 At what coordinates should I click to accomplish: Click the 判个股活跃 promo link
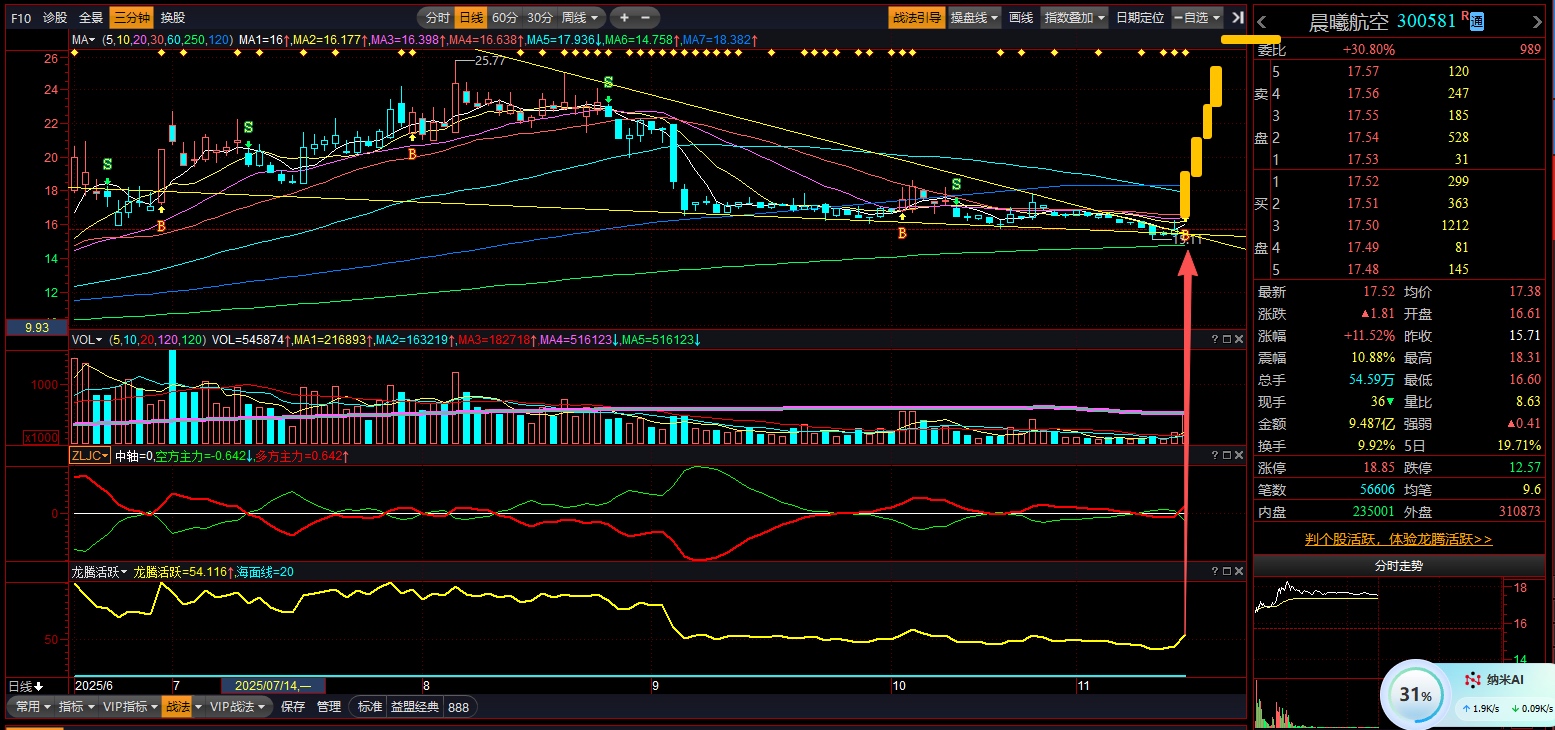coord(1398,539)
